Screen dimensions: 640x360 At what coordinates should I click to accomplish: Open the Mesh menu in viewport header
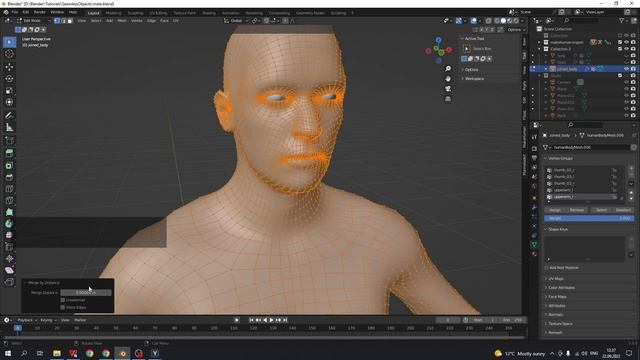[x=122, y=20]
